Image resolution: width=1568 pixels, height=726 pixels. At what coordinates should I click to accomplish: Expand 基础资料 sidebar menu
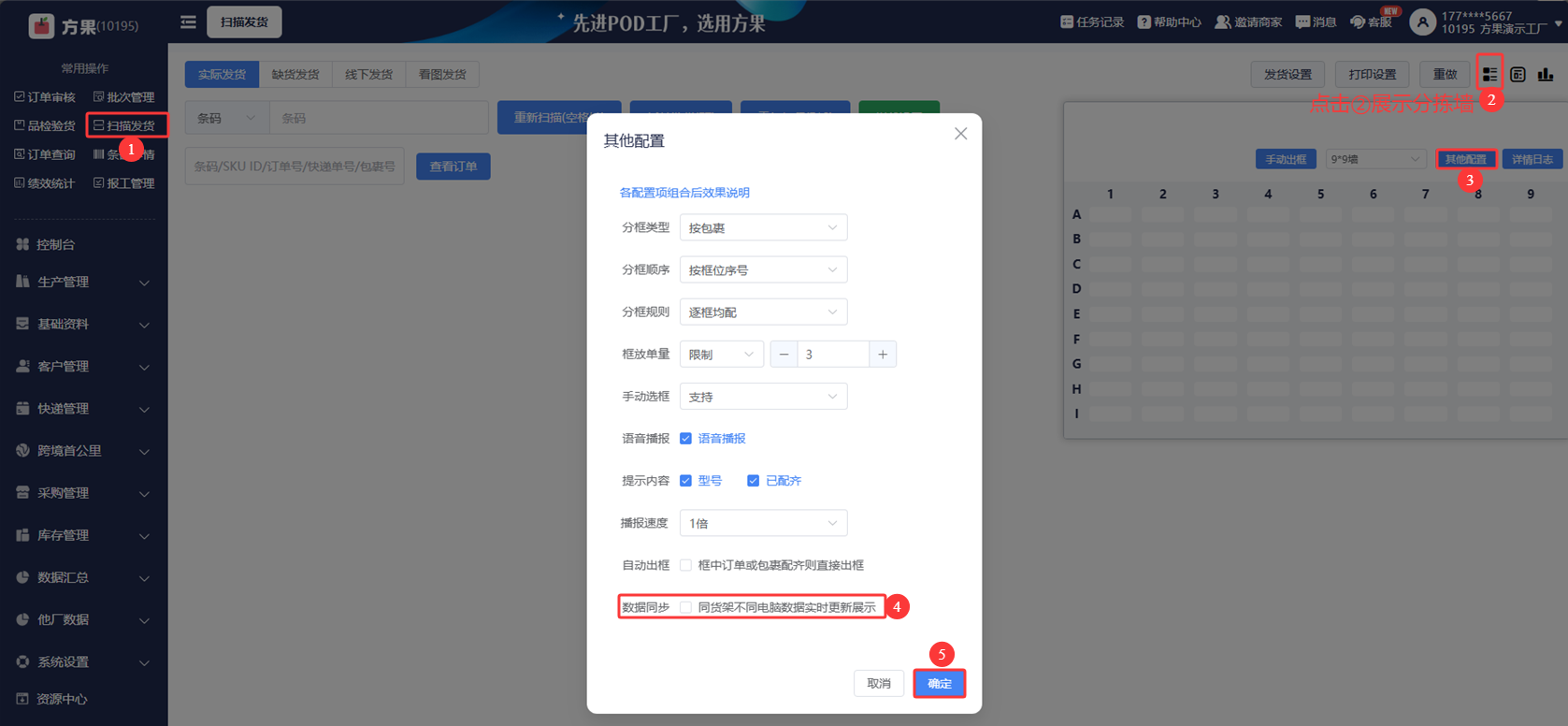pyautogui.click(x=83, y=324)
